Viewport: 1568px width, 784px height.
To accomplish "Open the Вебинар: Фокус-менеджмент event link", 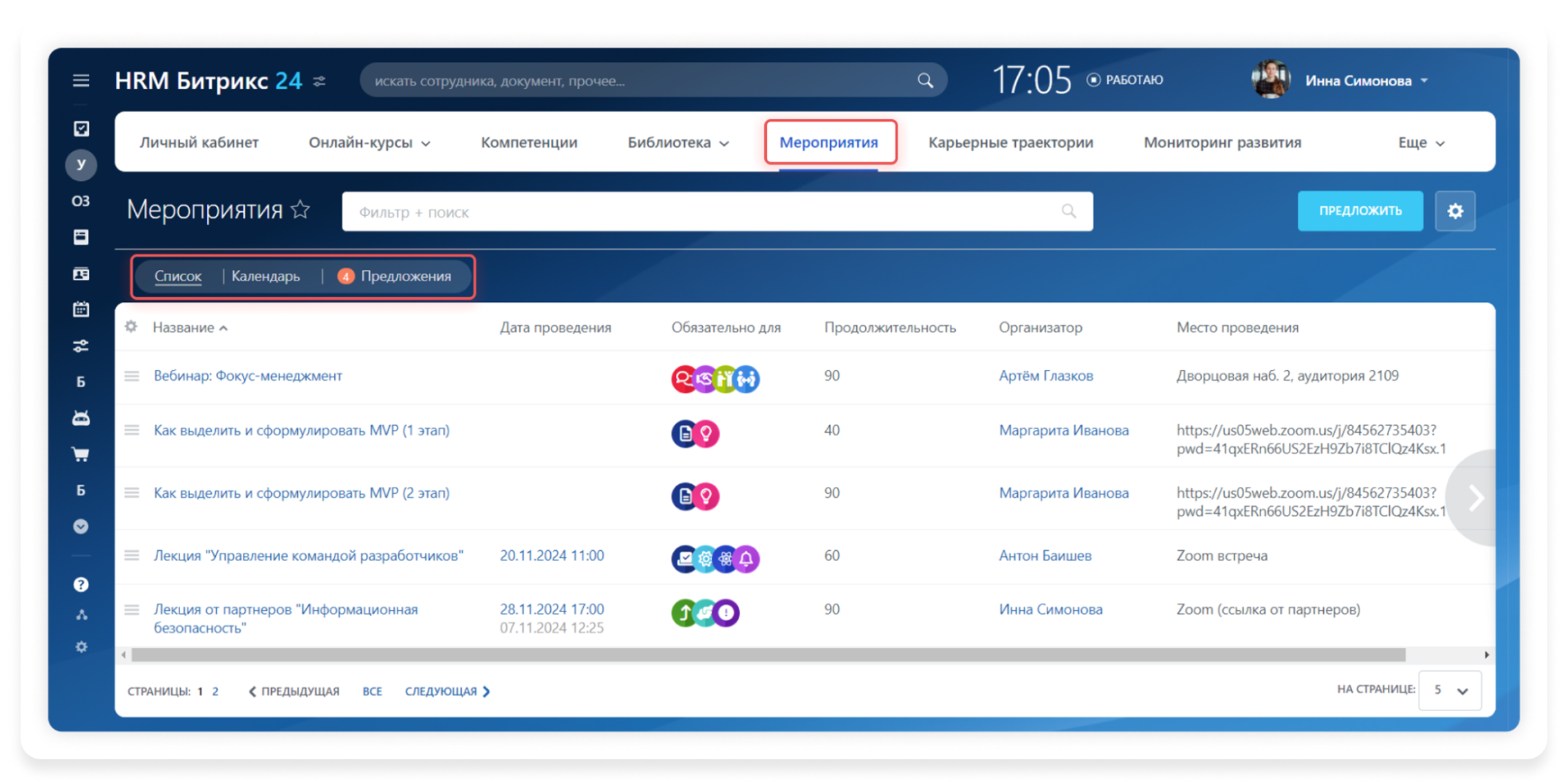I will coord(248,375).
